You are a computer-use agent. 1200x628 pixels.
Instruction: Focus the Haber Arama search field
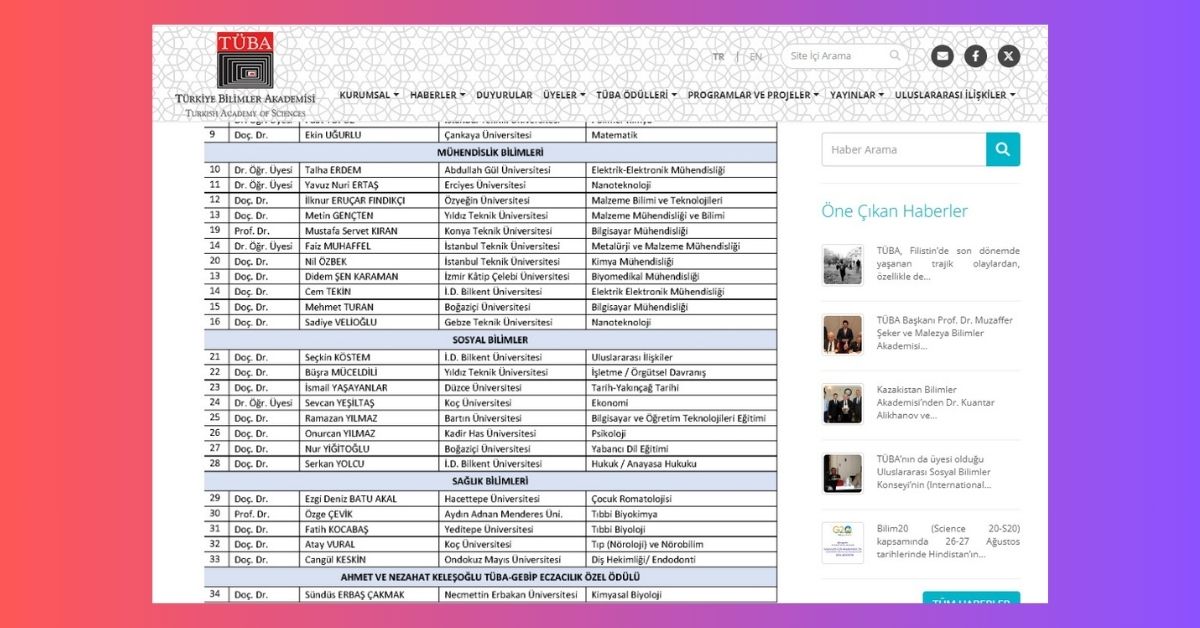pyautogui.click(x=903, y=150)
